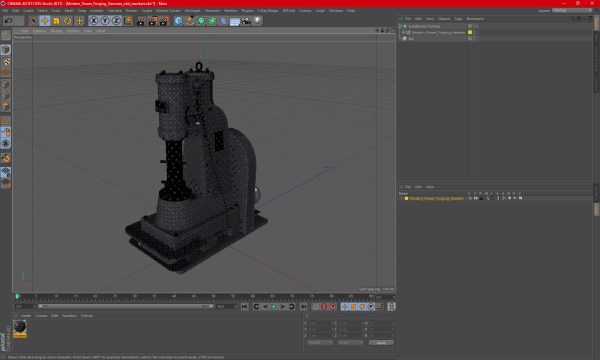Toggle Y axis lock
This screenshot has height=360, width=600.
(x=105, y=21)
